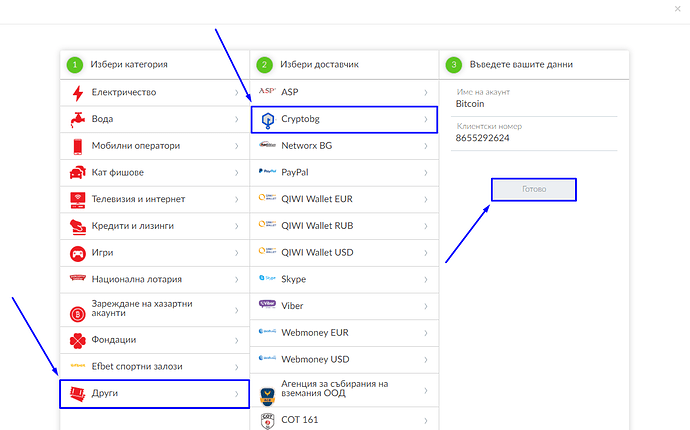Click the Webmoney USD logo

click(267, 358)
